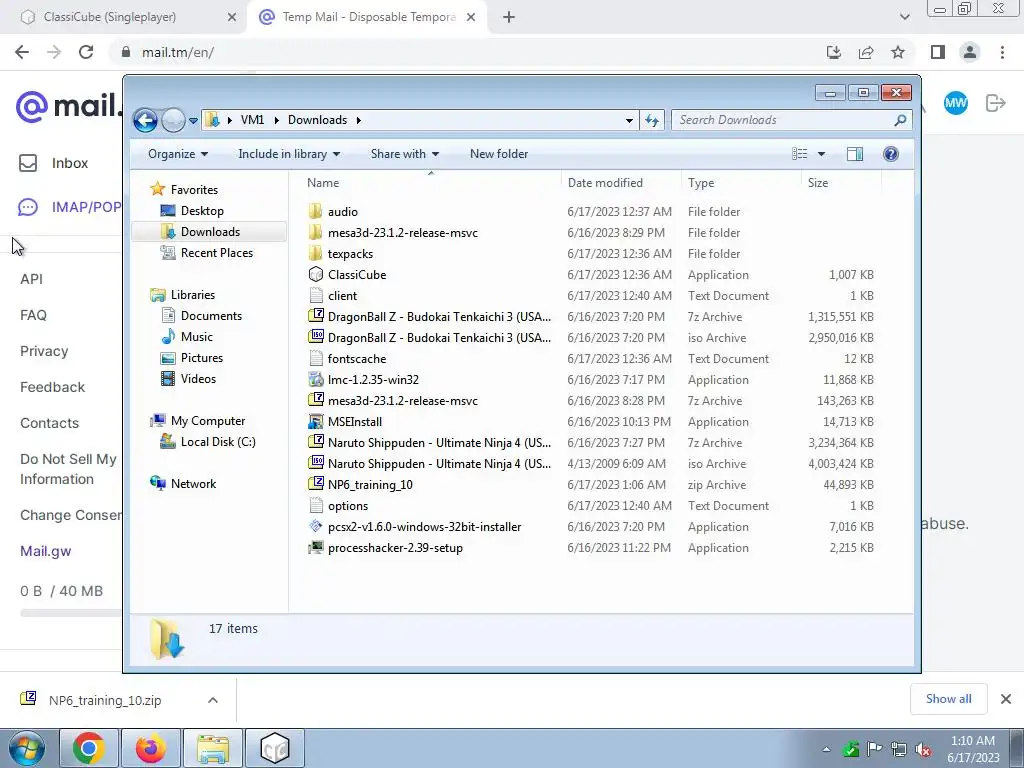This screenshot has width=1024, height=768.
Task: Click New folder button
Action: (x=499, y=154)
